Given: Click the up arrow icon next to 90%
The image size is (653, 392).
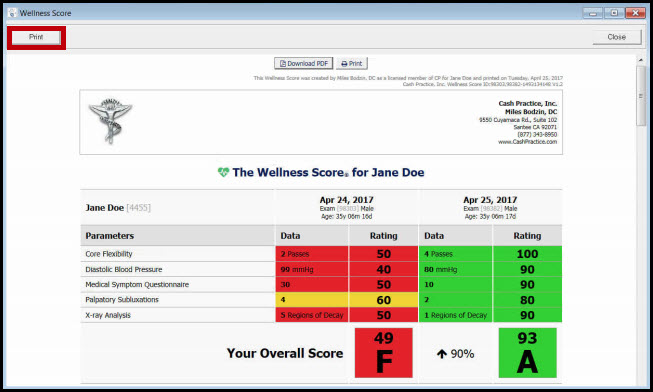Looking at the screenshot, I should (442, 354).
